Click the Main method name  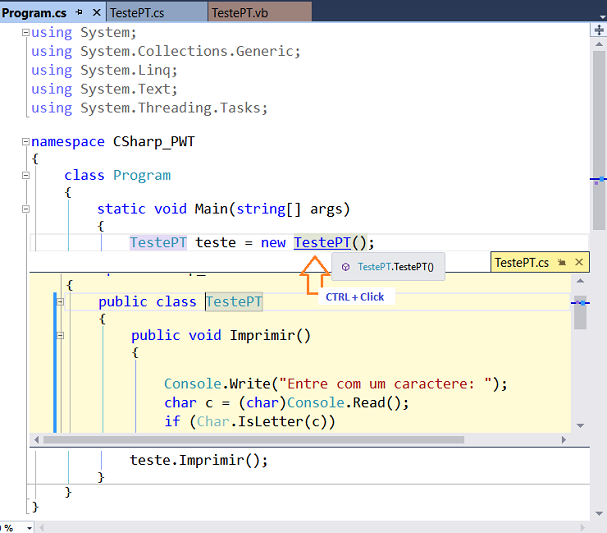click(x=211, y=209)
